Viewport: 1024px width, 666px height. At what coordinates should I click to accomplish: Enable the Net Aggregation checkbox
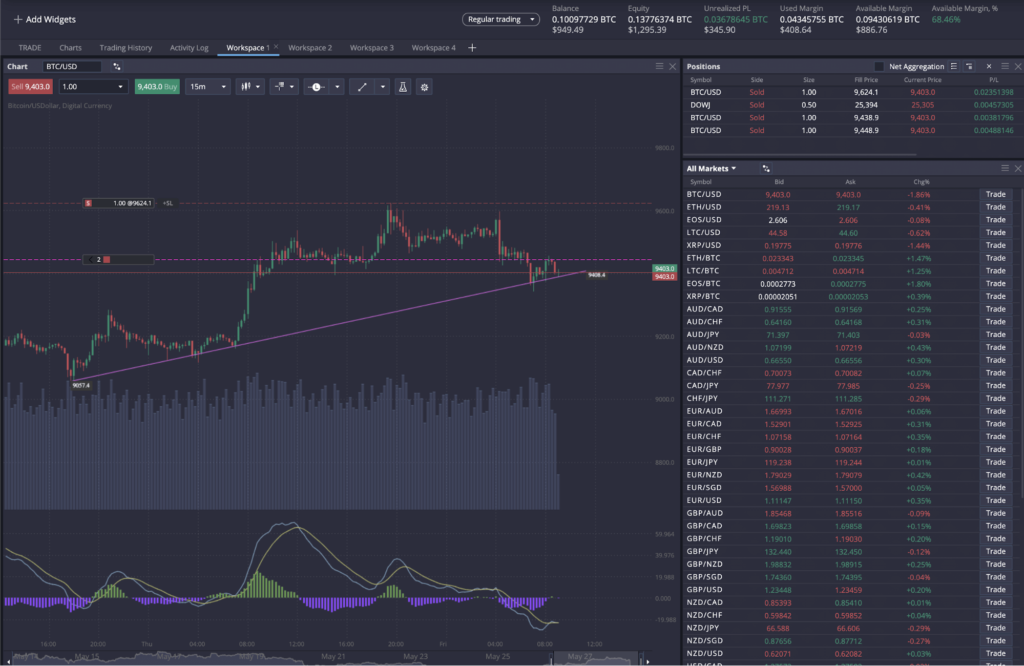[879, 66]
